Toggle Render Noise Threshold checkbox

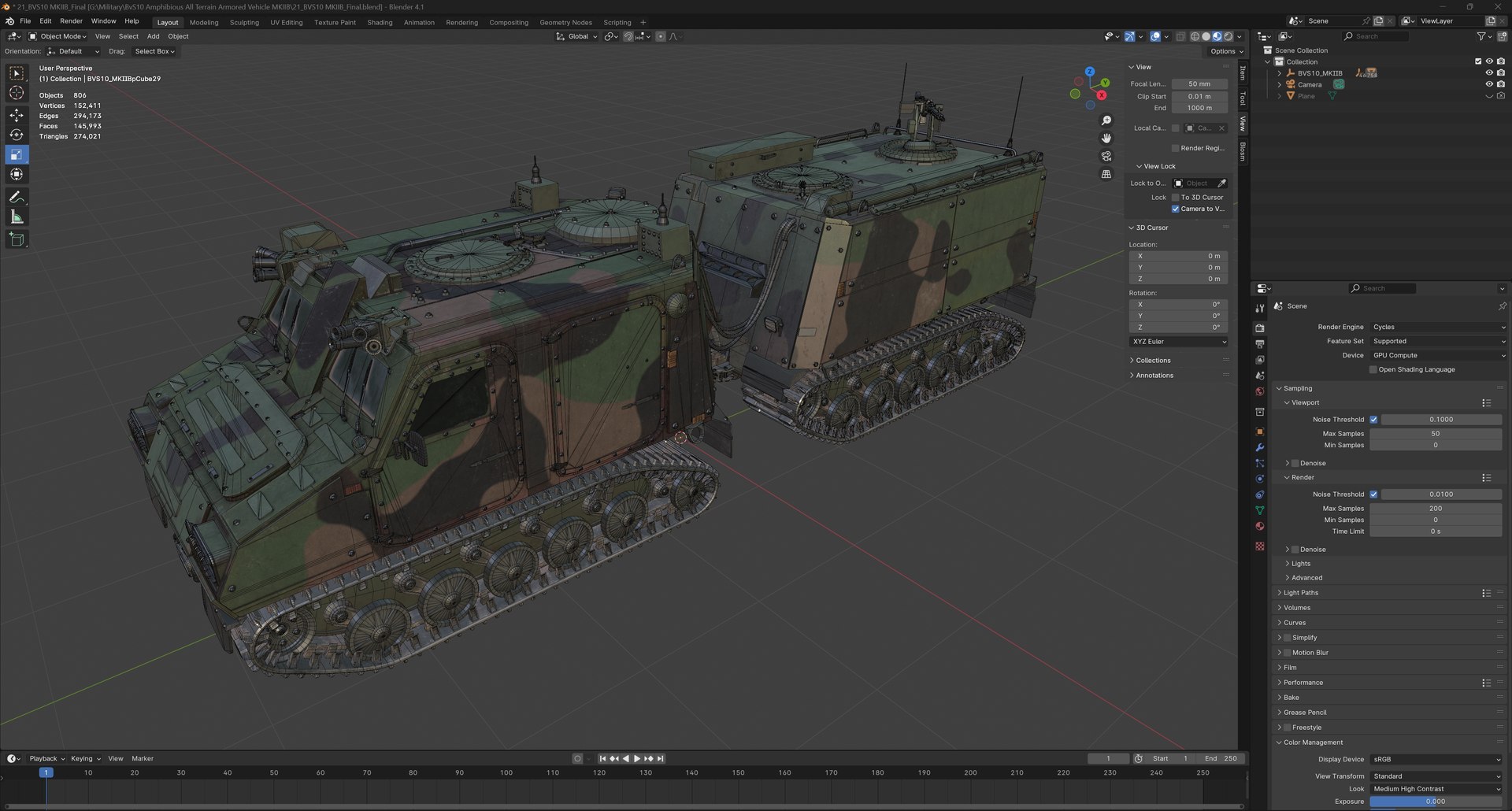coord(1373,494)
